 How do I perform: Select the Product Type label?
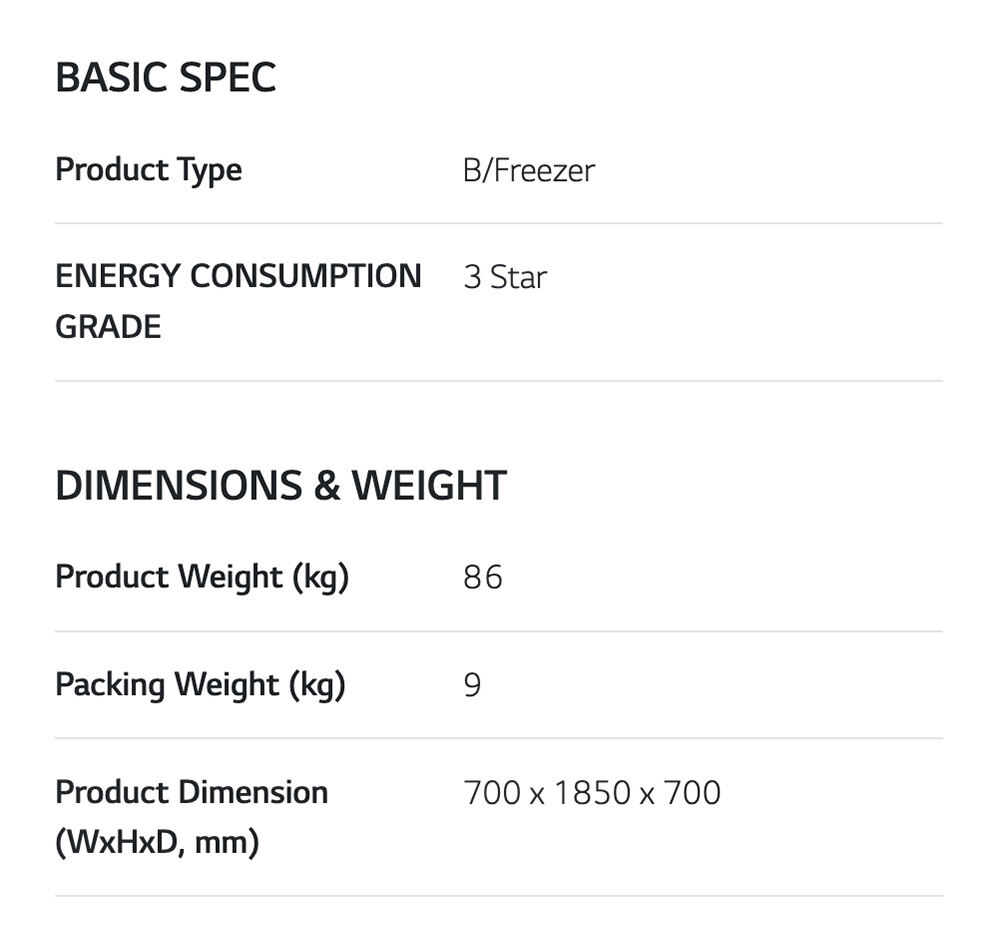pyautogui.click(x=148, y=170)
